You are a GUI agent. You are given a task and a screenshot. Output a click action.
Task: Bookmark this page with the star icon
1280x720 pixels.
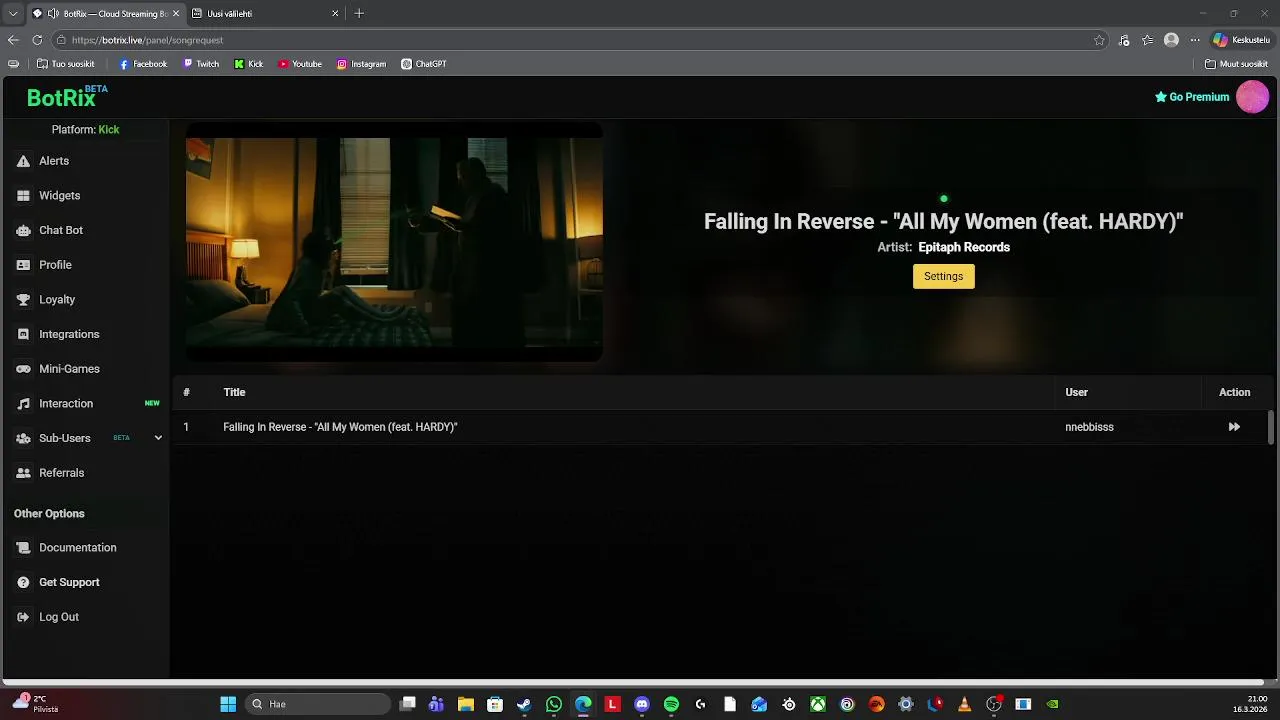point(1099,40)
